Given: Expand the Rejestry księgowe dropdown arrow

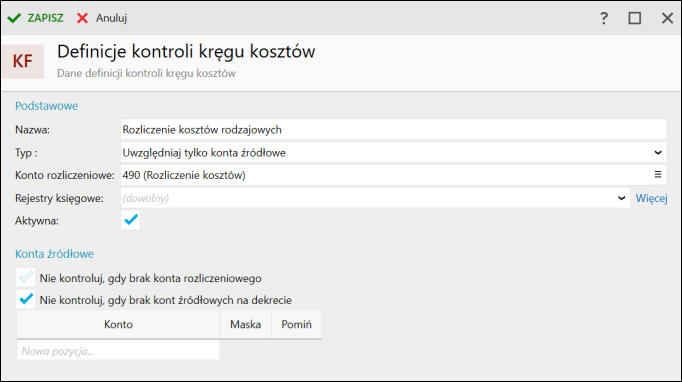Looking at the screenshot, I should (621, 198).
